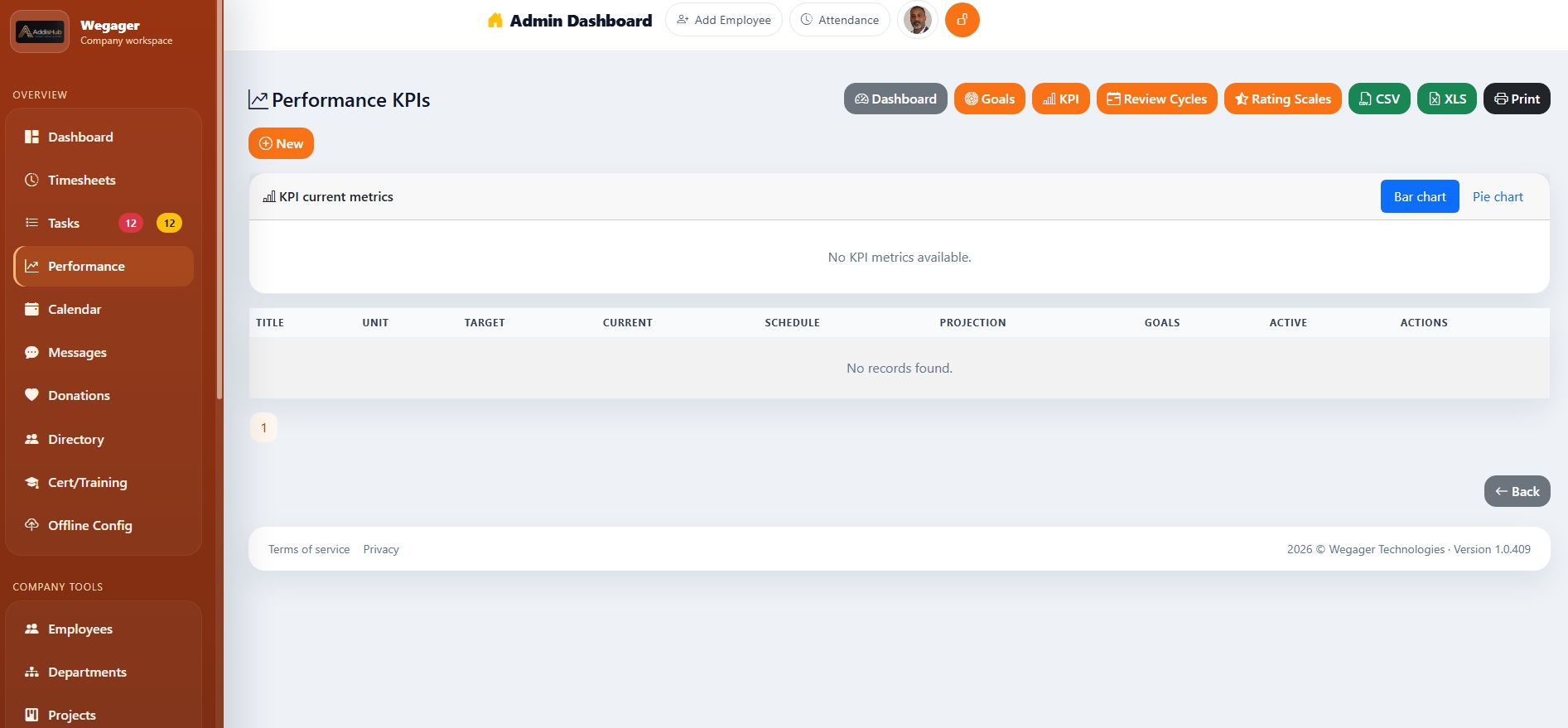The width and height of the screenshot is (1568, 728).
Task: Open Messages in the sidebar
Action: [x=104, y=352]
